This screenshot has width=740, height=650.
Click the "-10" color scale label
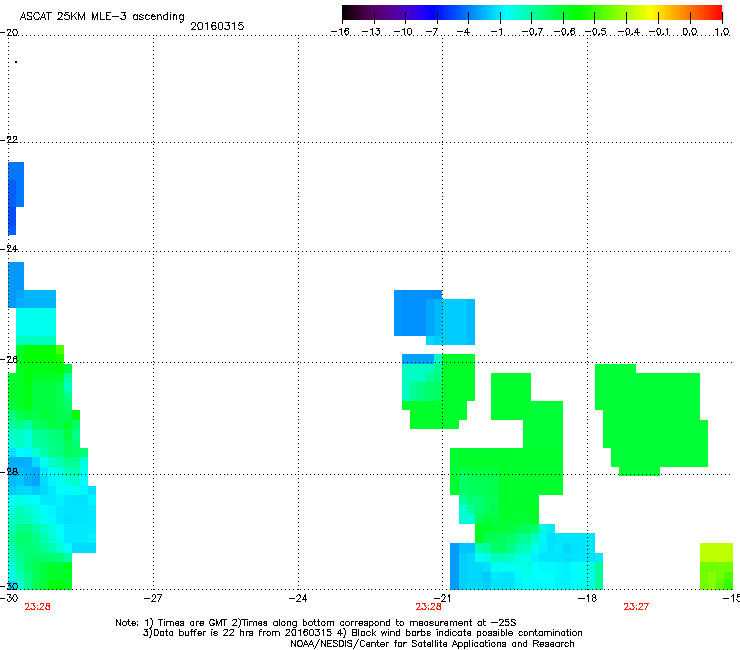point(403,32)
